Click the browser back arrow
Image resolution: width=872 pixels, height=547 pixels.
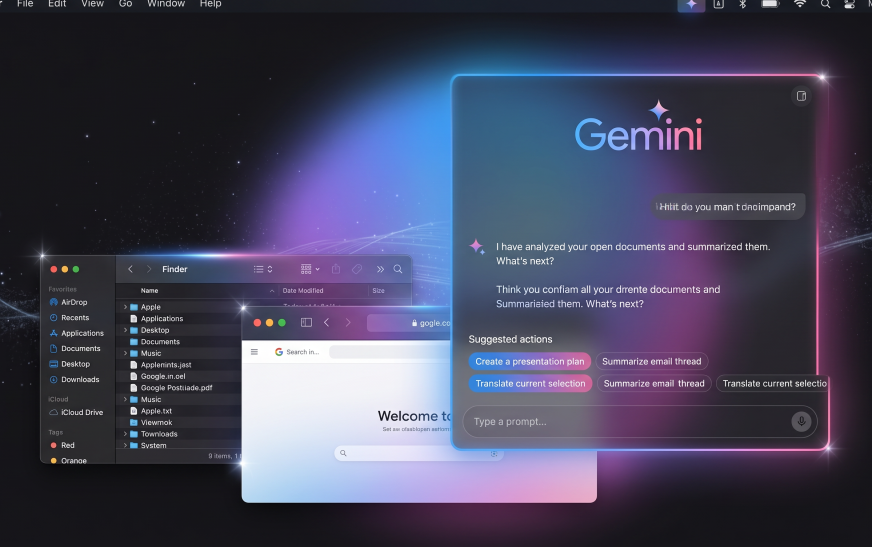click(327, 322)
